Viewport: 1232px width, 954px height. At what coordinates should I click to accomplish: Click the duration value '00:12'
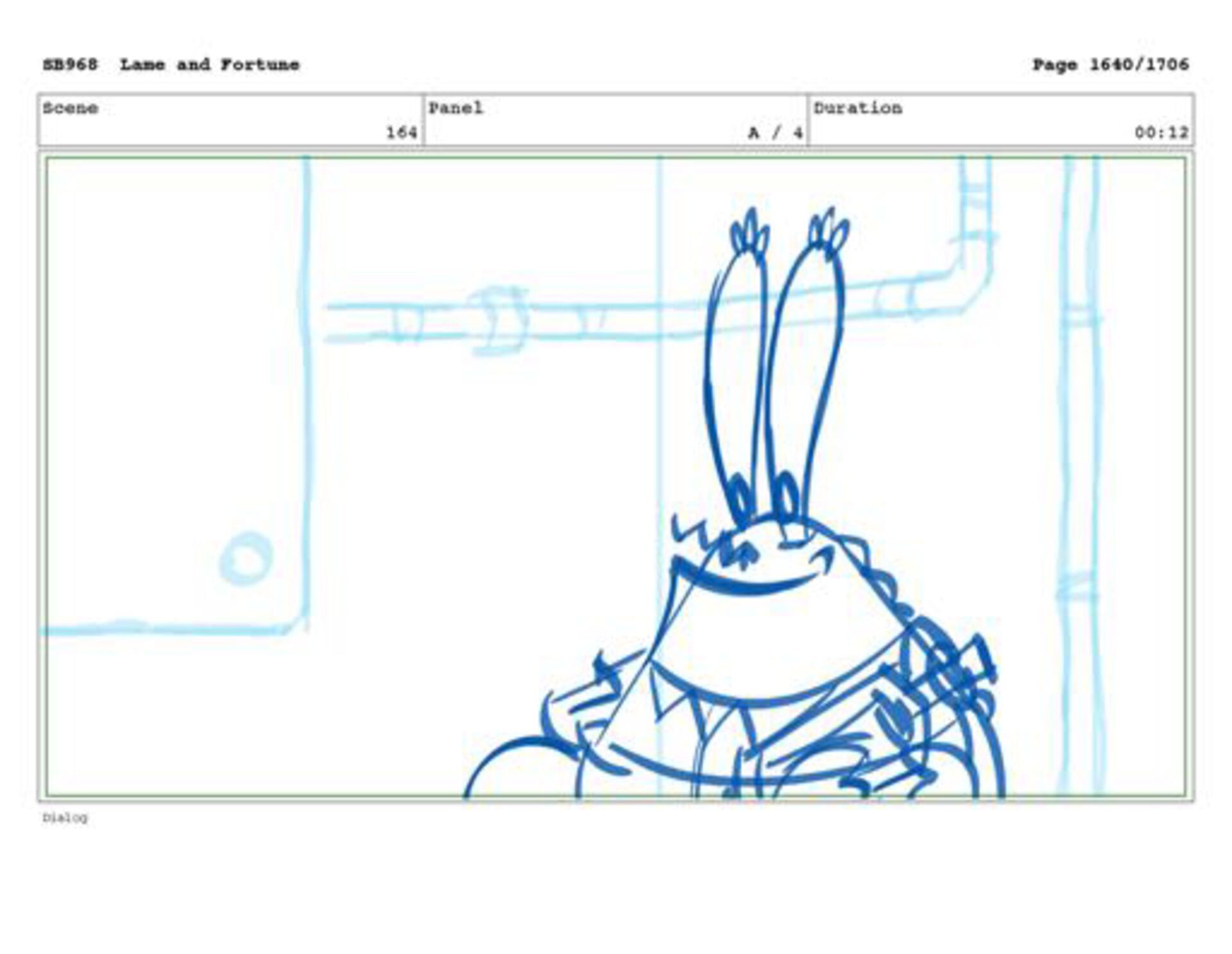pyautogui.click(x=1161, y=133)
